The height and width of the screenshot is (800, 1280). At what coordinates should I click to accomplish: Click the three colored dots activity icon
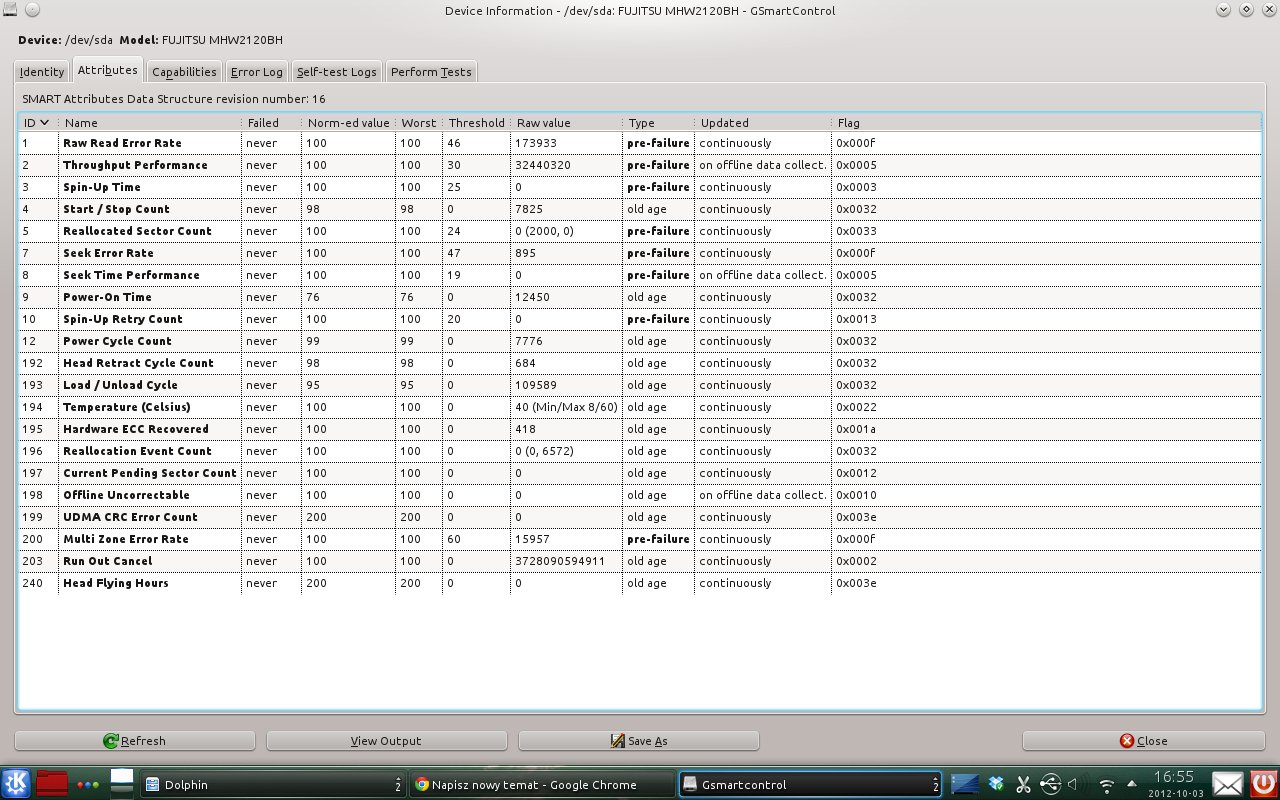(x=88, y=785)
